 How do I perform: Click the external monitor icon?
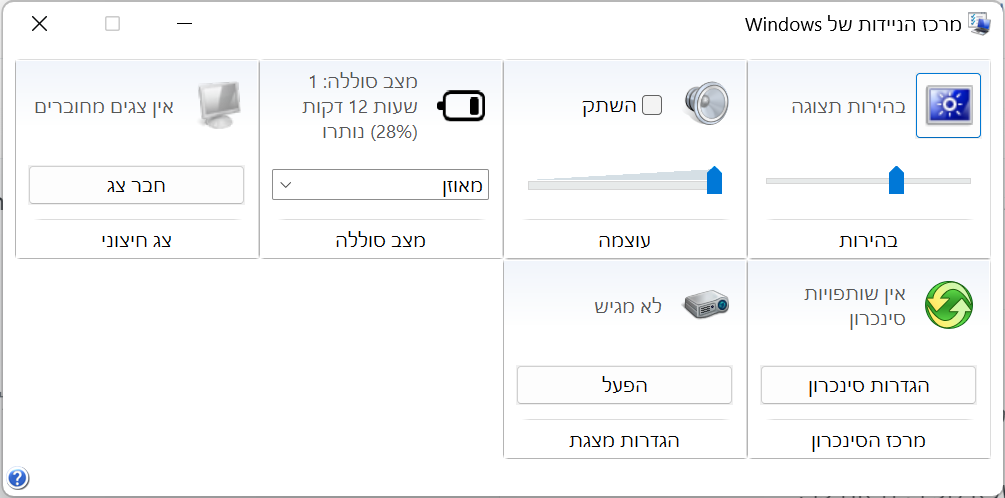[218, 106]
